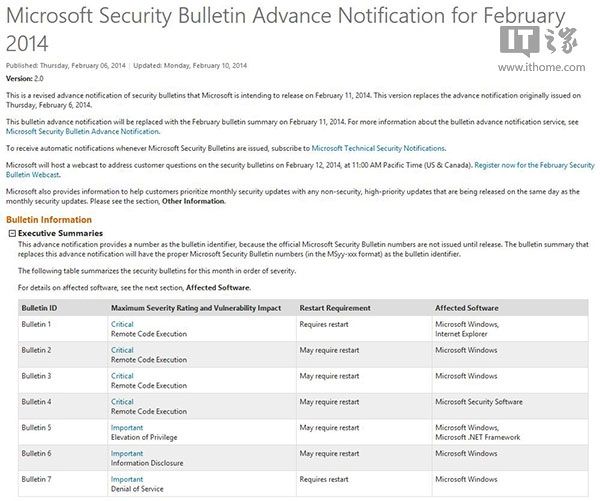This screenshot has height=501, width=600.
Task: Click the Bulletin Information heading
Action: [x=48, y=218]
